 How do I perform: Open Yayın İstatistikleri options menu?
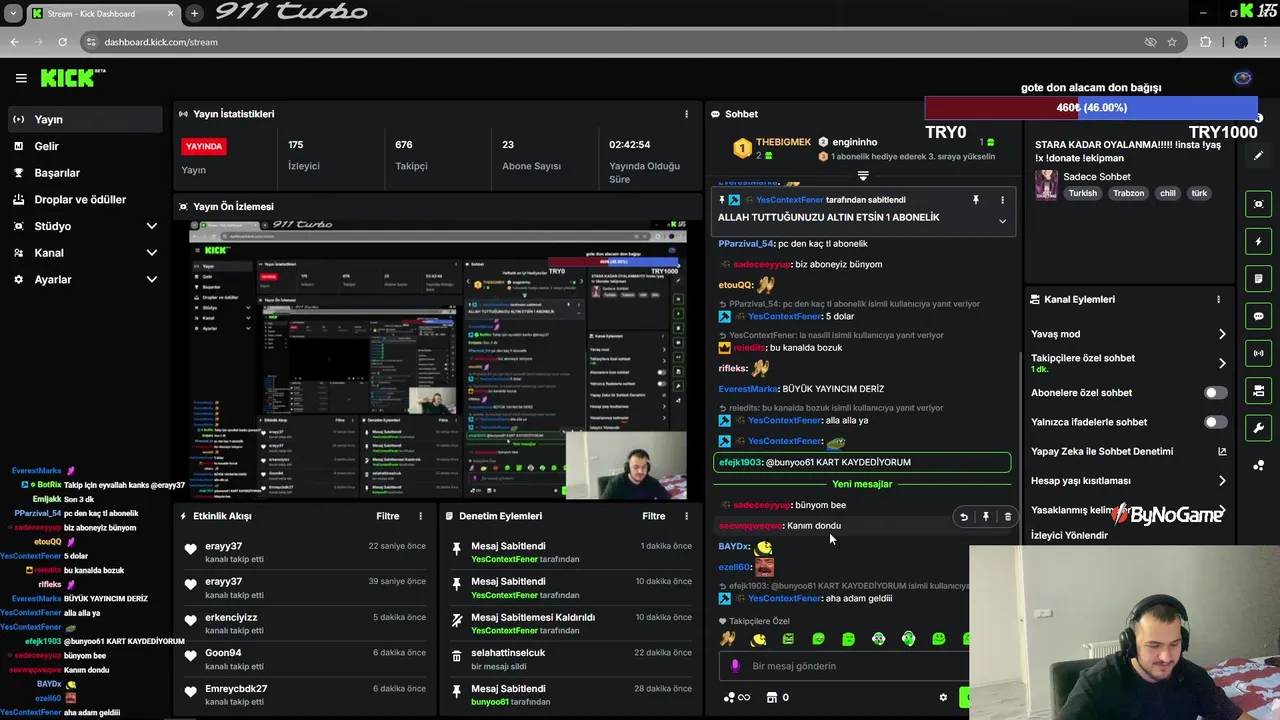tap(686, 114)
